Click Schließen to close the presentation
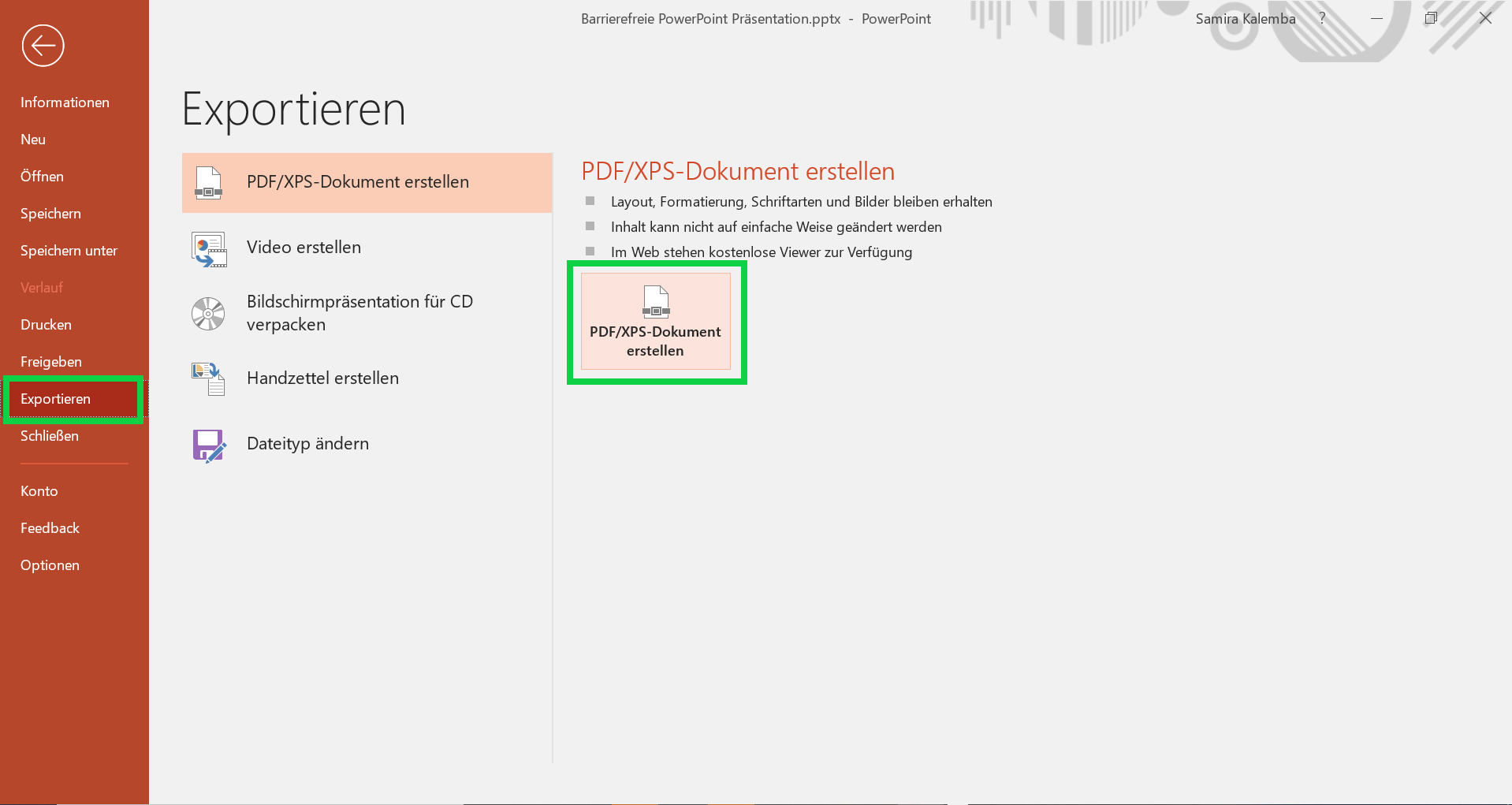This screenshot has width=1512, height=805. (x=49, y=435)
